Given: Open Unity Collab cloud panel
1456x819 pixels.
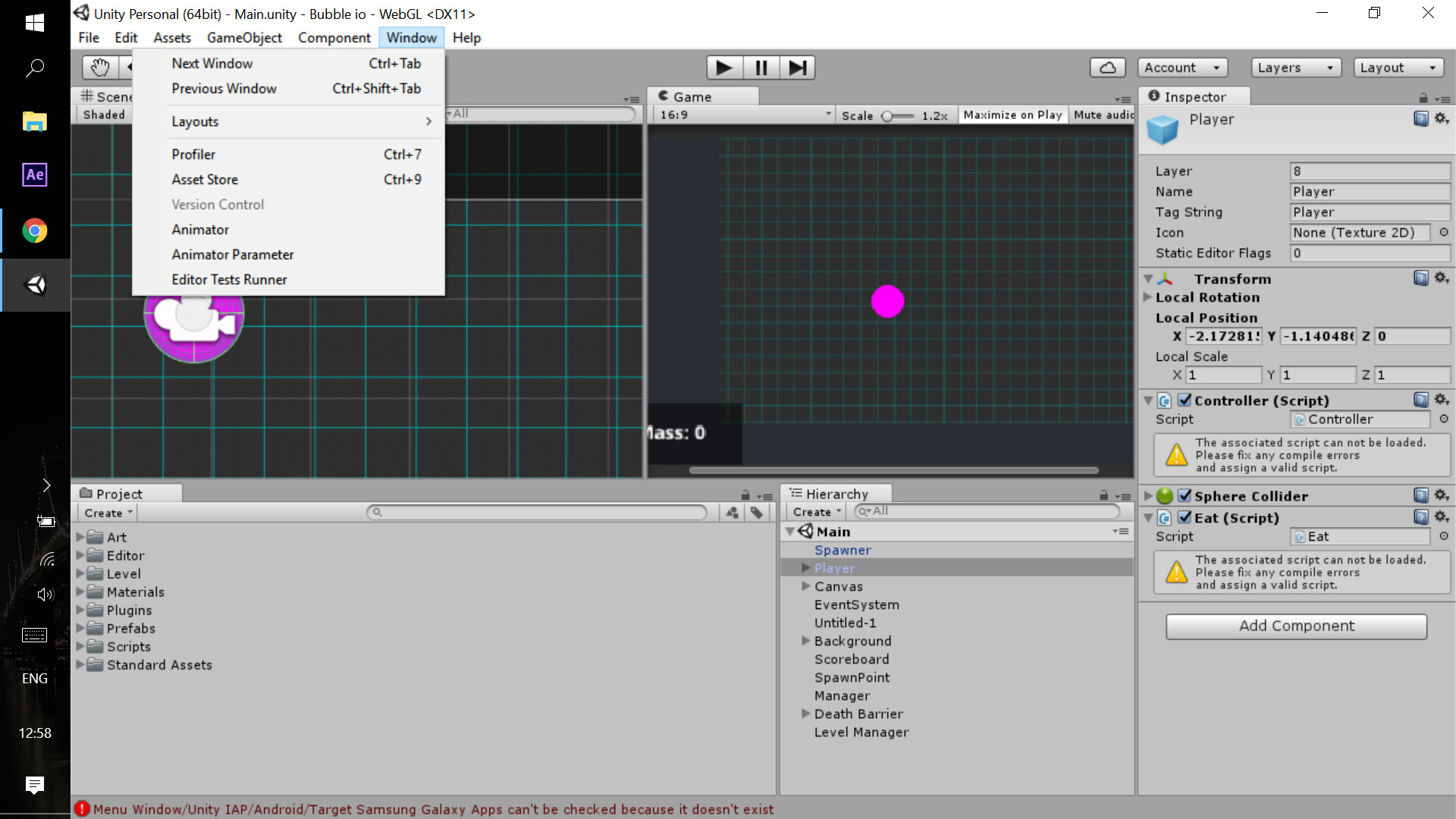Looking at the screenshot, I should [1107, 67].
